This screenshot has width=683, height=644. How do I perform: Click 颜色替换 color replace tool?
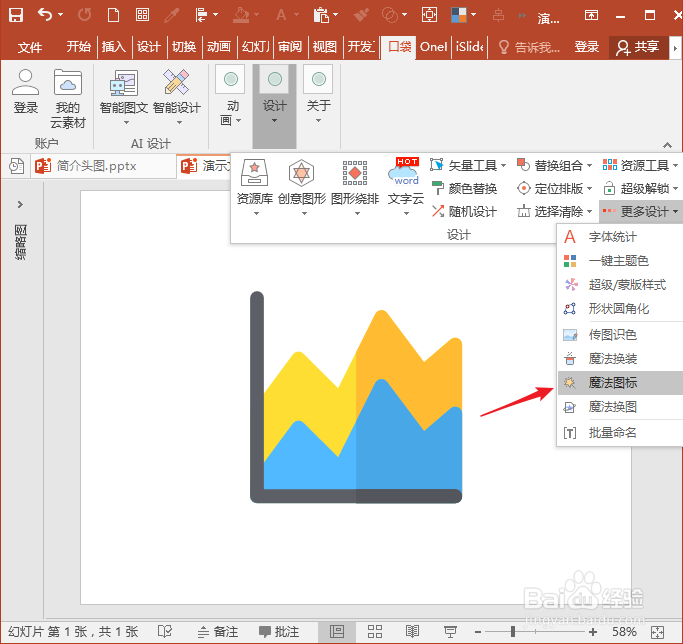[464, 189]
